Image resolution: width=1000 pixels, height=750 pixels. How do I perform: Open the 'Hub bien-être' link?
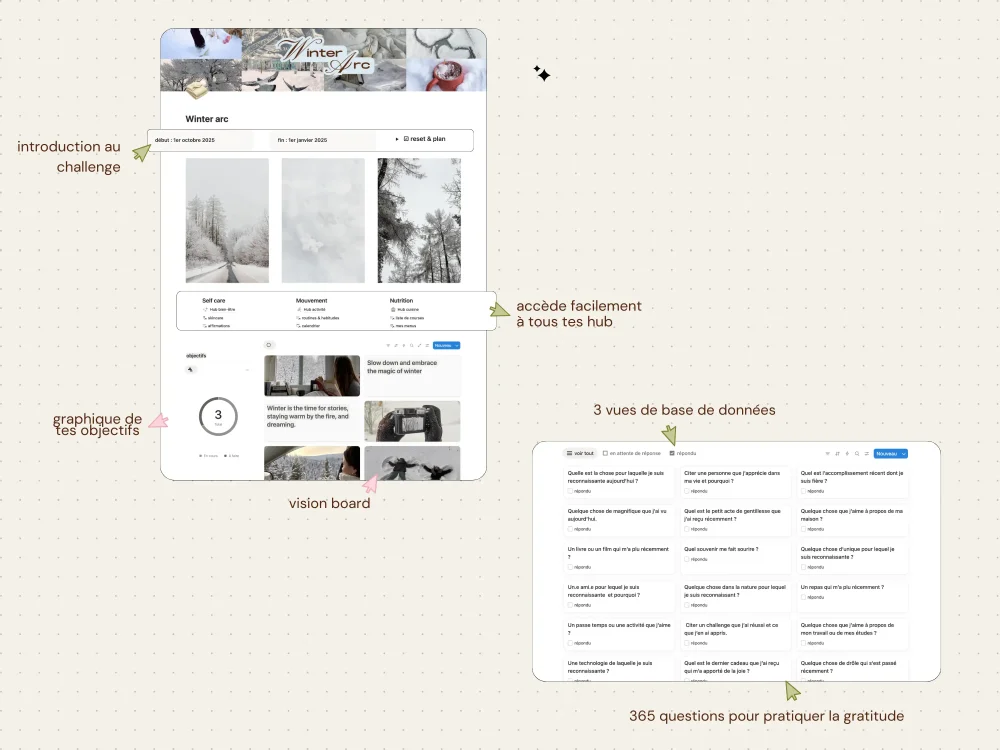pos(219,309)
